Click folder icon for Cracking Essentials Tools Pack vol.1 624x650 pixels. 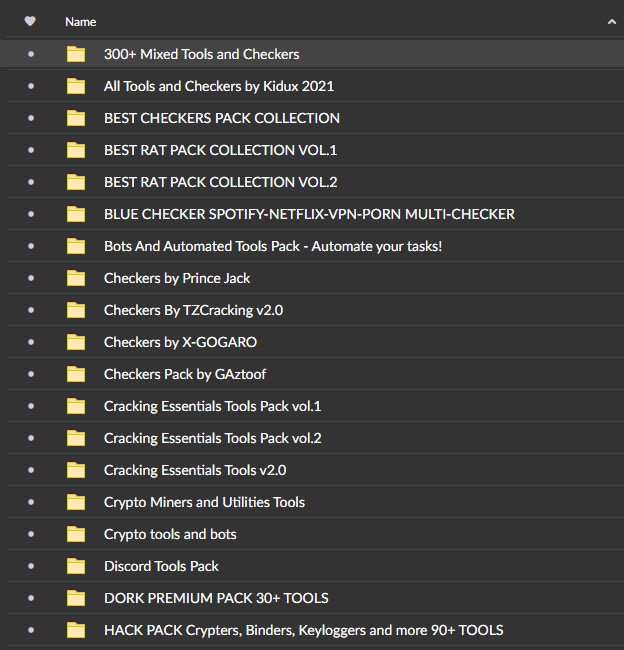[76, 406]
